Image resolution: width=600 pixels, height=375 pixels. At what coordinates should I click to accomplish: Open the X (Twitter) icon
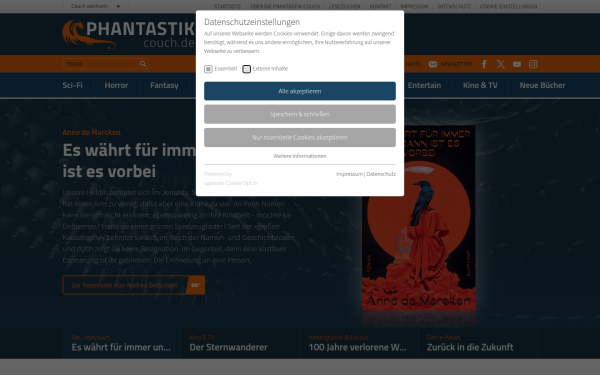coord(501,64)
